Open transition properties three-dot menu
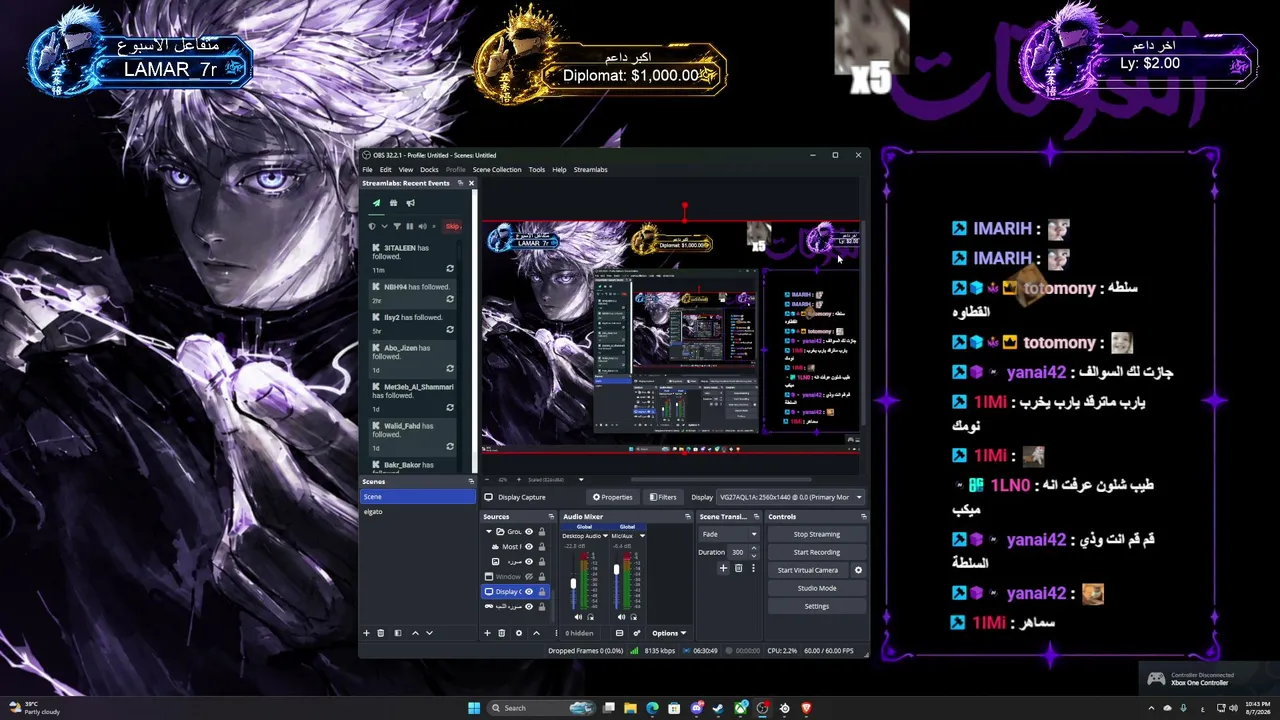Viewport: 1280px width, 720px height. point(753,568)
